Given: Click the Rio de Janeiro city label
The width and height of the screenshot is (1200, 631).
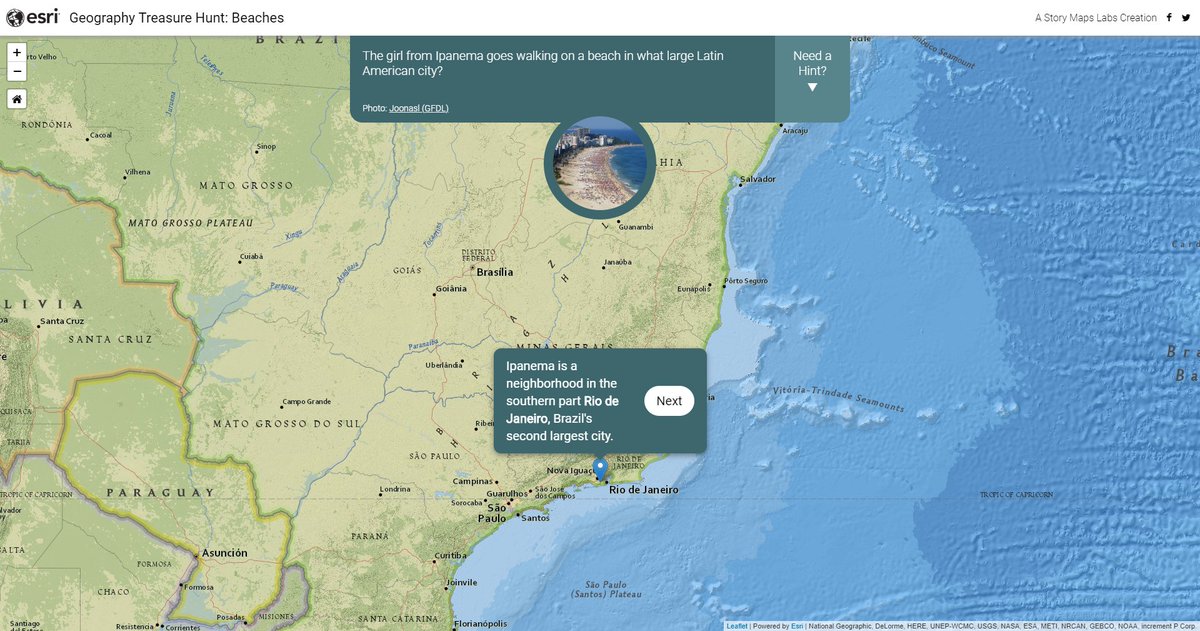Looking at the screenshot, I should 643,490.
